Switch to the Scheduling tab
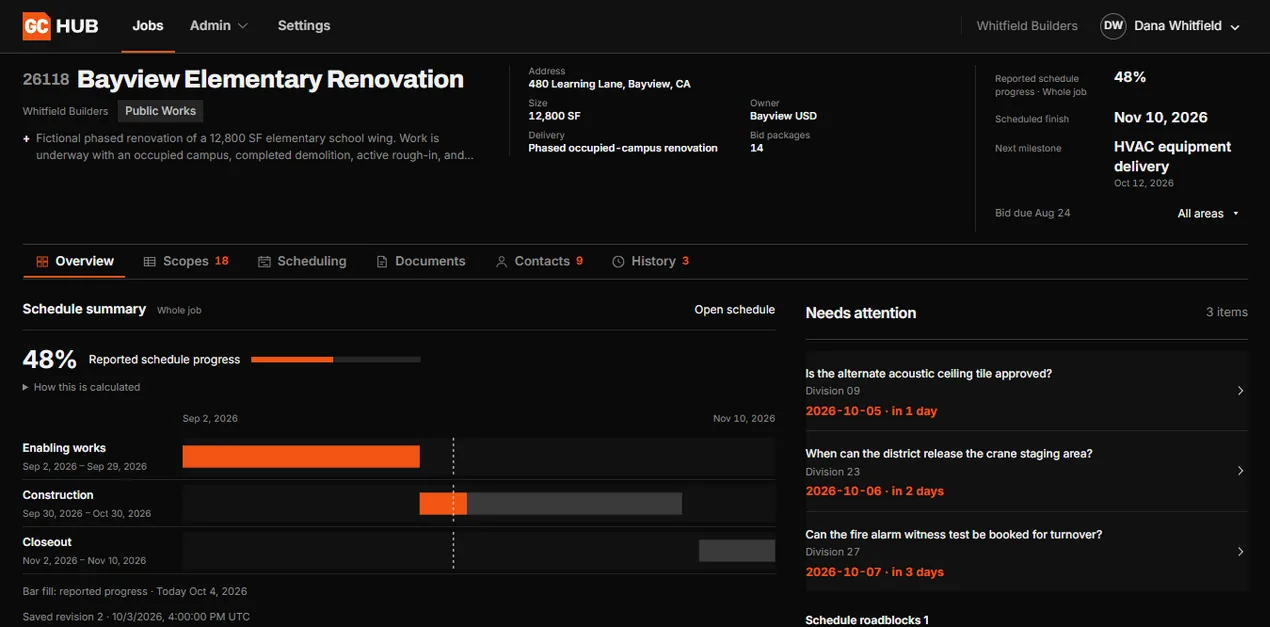This screenshot has height=627, width=1270. click(302, 261)
